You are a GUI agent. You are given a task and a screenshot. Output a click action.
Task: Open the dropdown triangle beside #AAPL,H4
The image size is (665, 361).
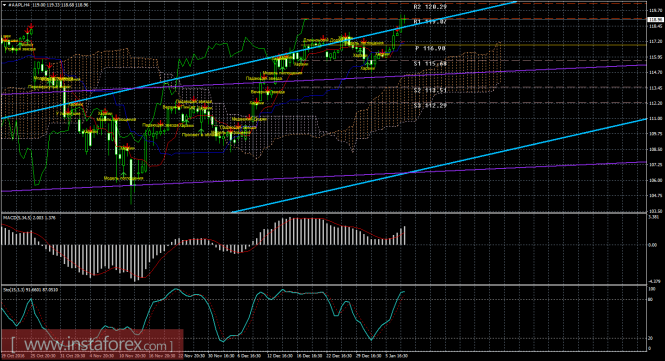tap(4, 6)
